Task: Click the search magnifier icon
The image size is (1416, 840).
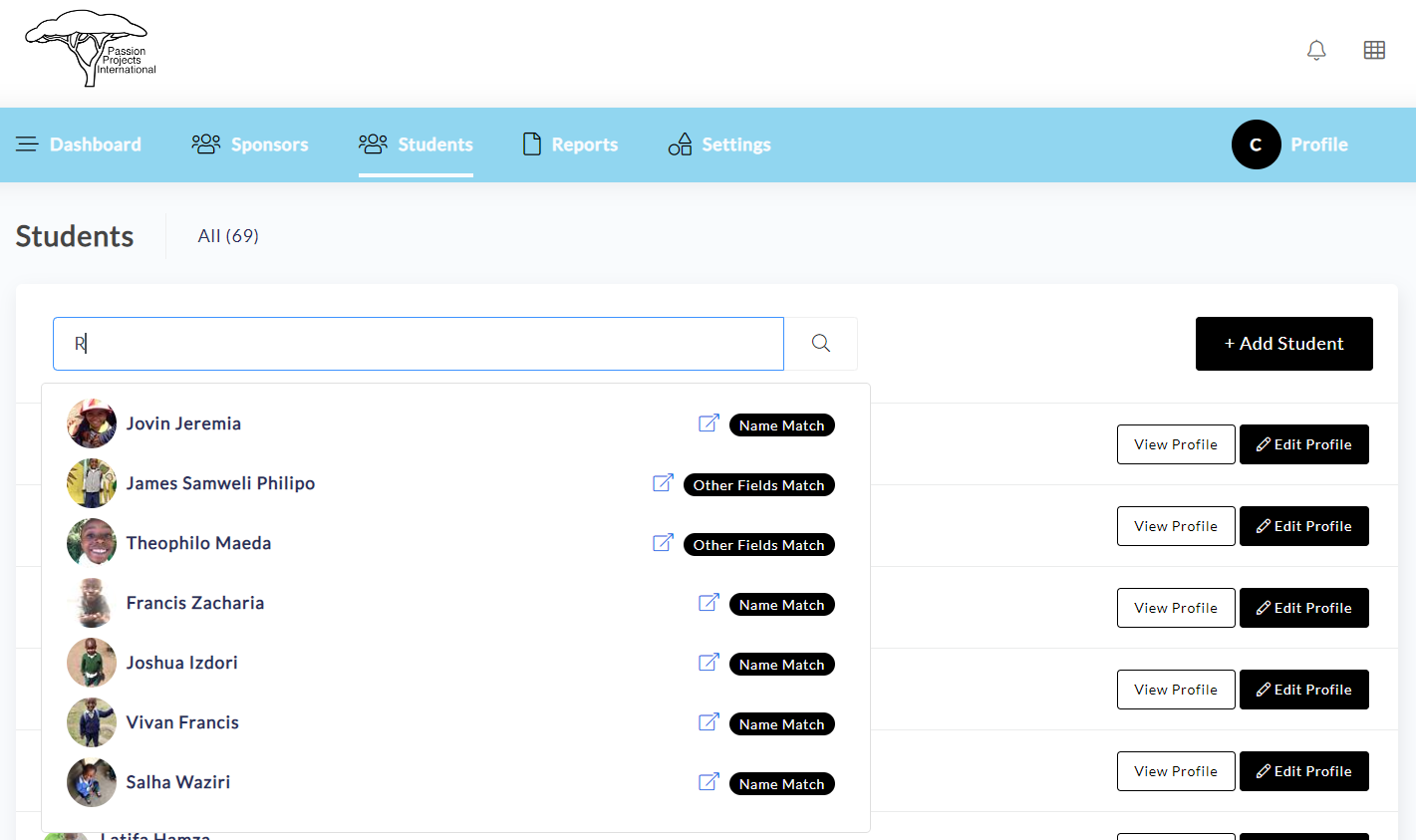Action: [x=820, y=344]
